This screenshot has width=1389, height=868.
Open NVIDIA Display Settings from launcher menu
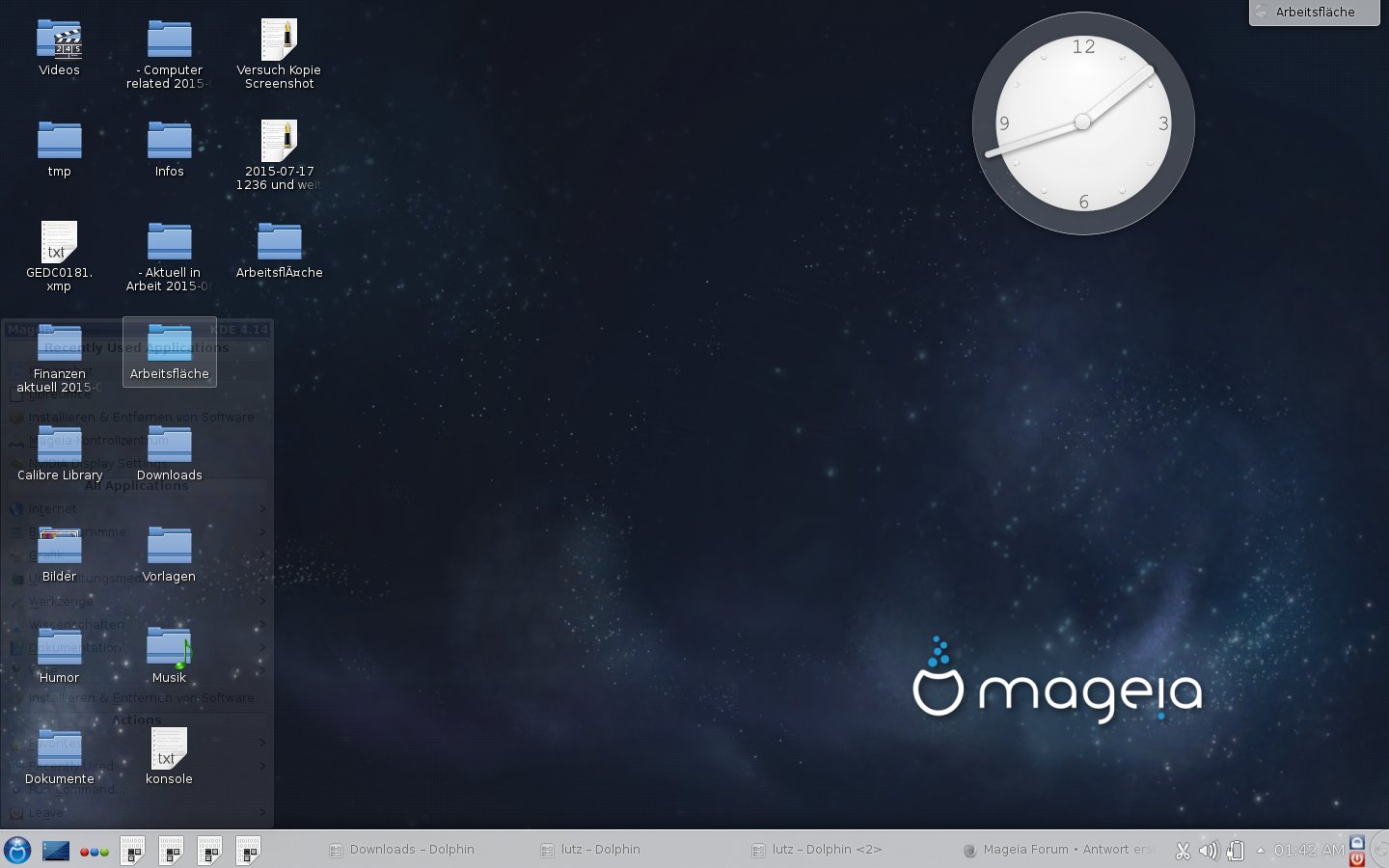click(137, 463)
